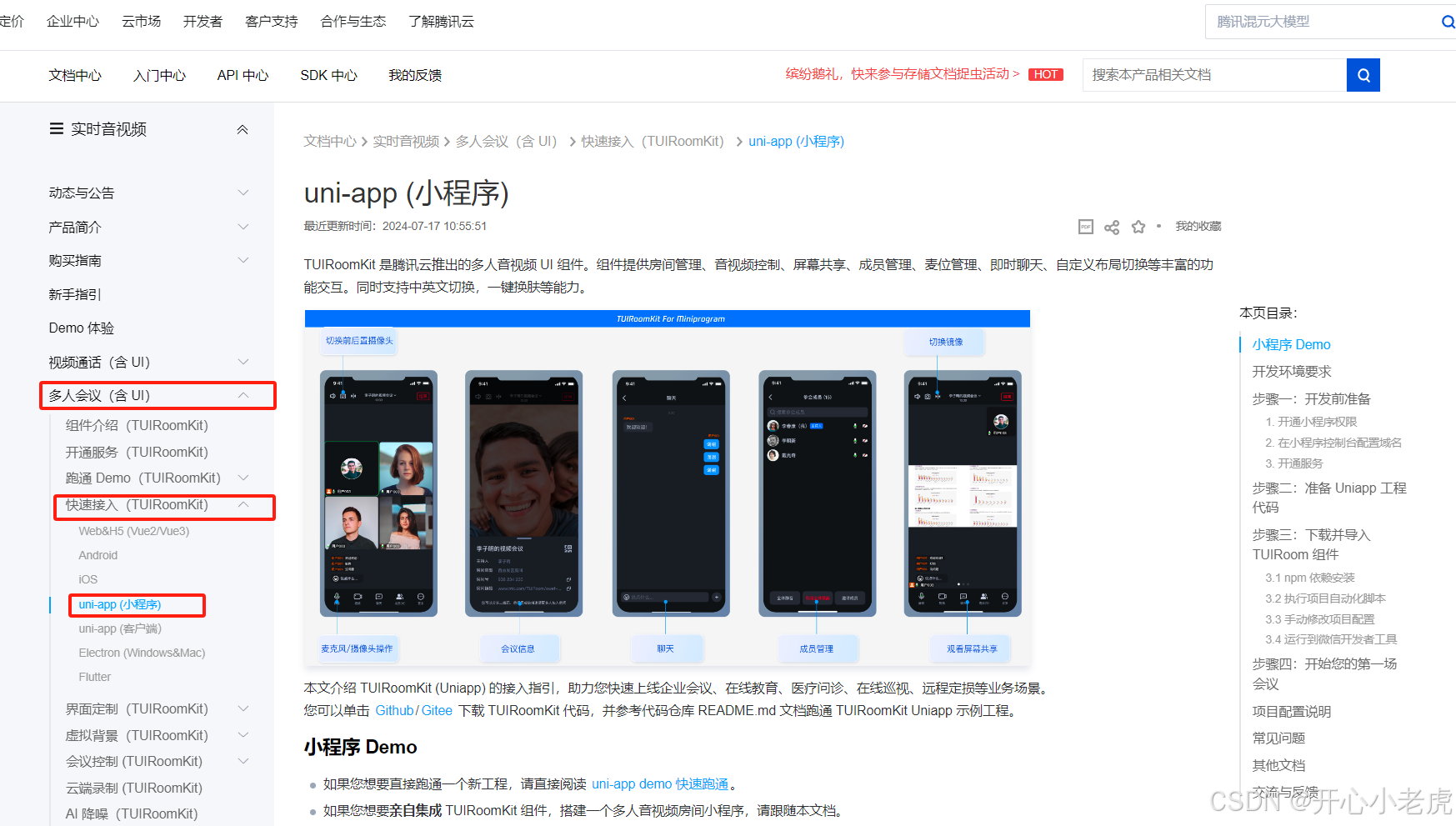The height and width of the screenshot is (826, 1456).
Task: Click 文档中心 in the breadcrumb
Action: click(x=329, y=141)
